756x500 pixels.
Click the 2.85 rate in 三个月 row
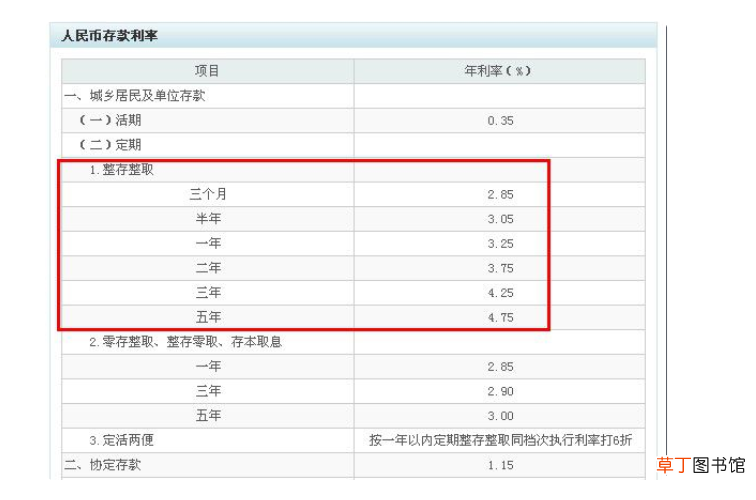(x=500, y=194)
